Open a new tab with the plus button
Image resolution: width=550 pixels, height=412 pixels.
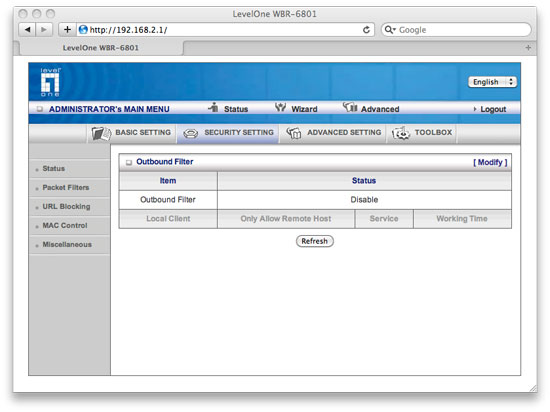528,48
